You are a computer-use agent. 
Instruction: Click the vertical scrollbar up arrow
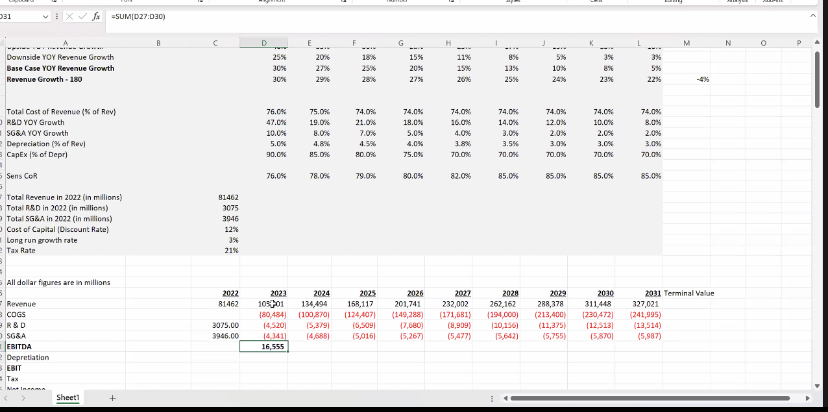pos(819,42)
